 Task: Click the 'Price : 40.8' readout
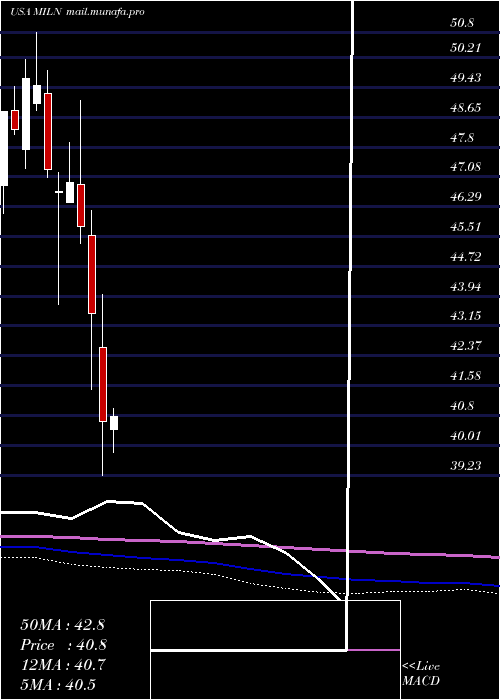[x=63, y=645]
